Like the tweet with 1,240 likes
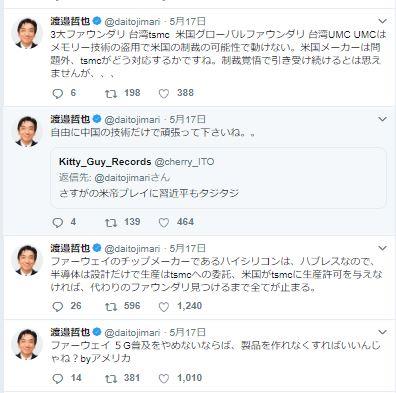Screen dimensions: 396x393 coord(164,307)
